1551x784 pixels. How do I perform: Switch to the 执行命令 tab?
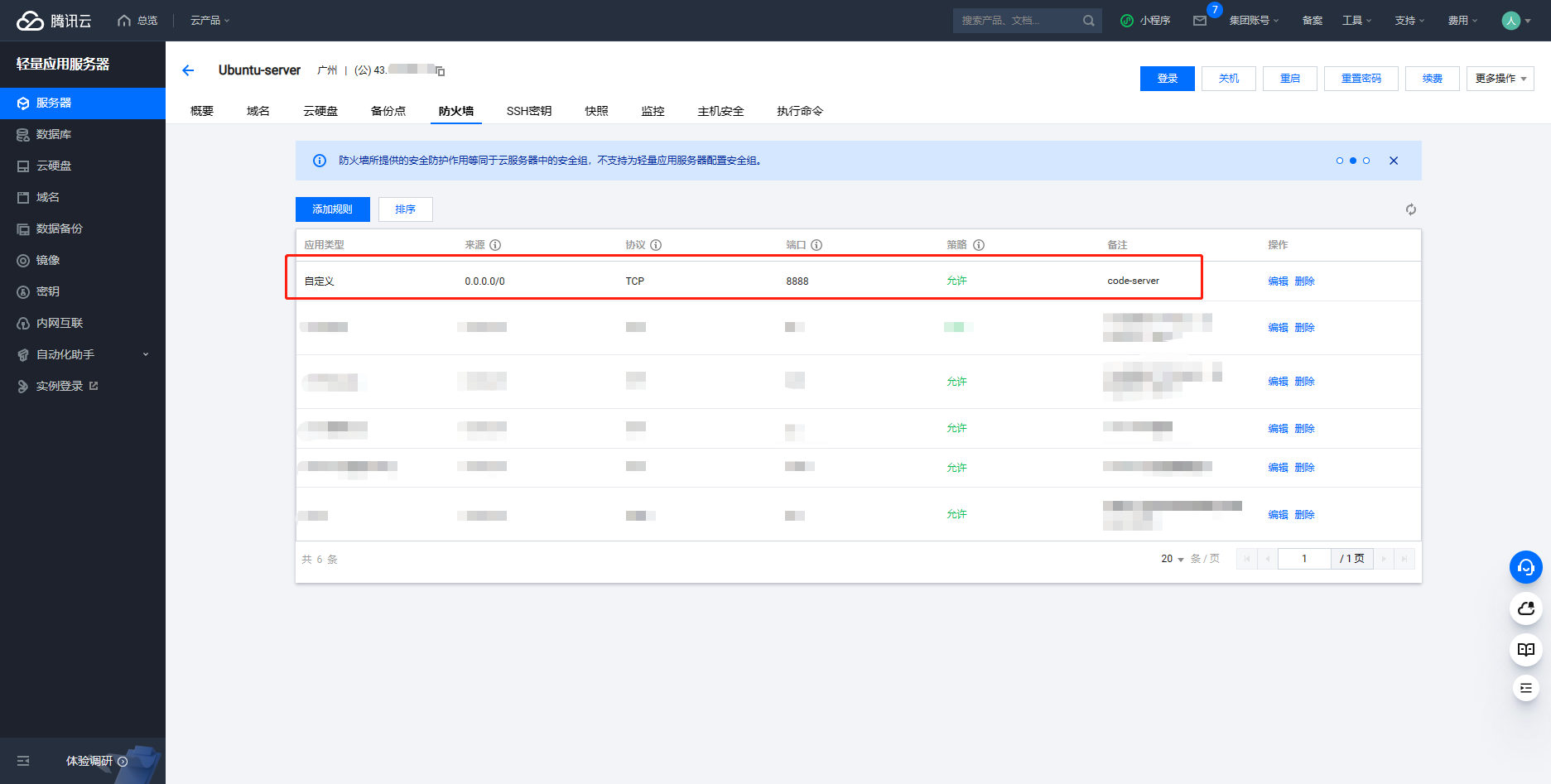click(x=800, y=111)
